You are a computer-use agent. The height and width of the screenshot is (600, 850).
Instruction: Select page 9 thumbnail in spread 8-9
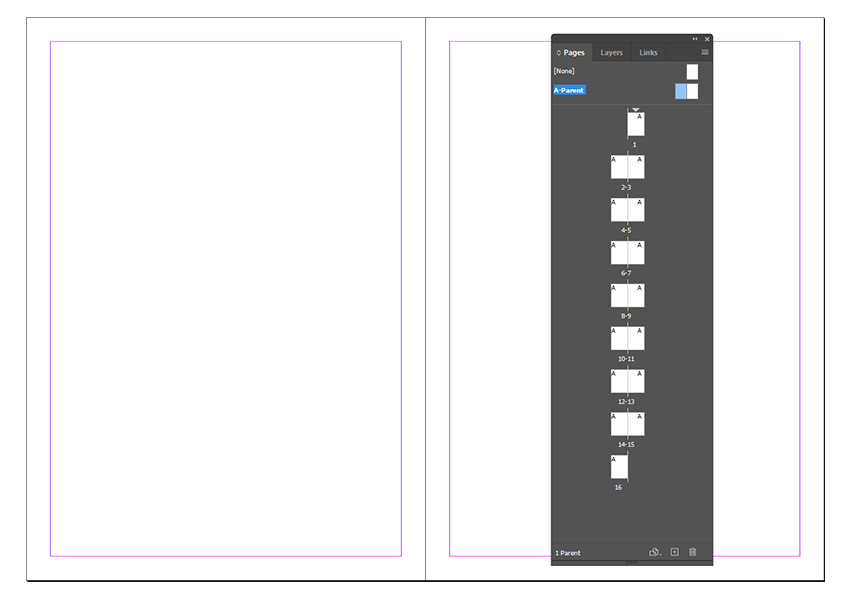[636, 295]
